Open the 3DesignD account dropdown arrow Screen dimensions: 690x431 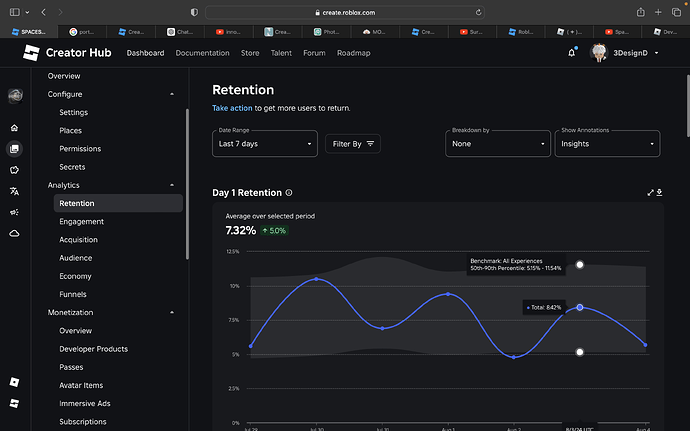(657, 53)
